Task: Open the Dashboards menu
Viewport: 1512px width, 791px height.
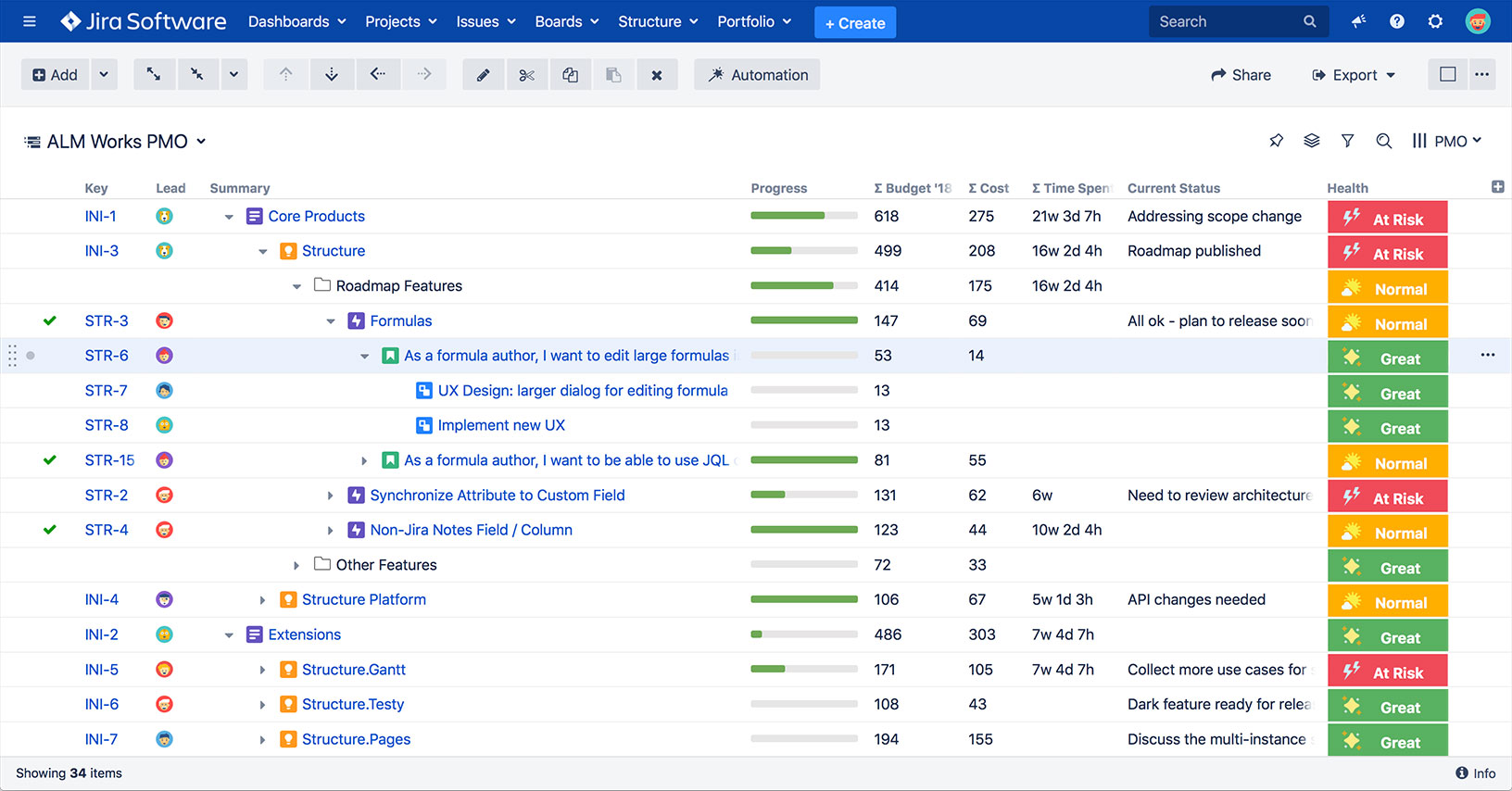Action: click(x=296, y=21)
